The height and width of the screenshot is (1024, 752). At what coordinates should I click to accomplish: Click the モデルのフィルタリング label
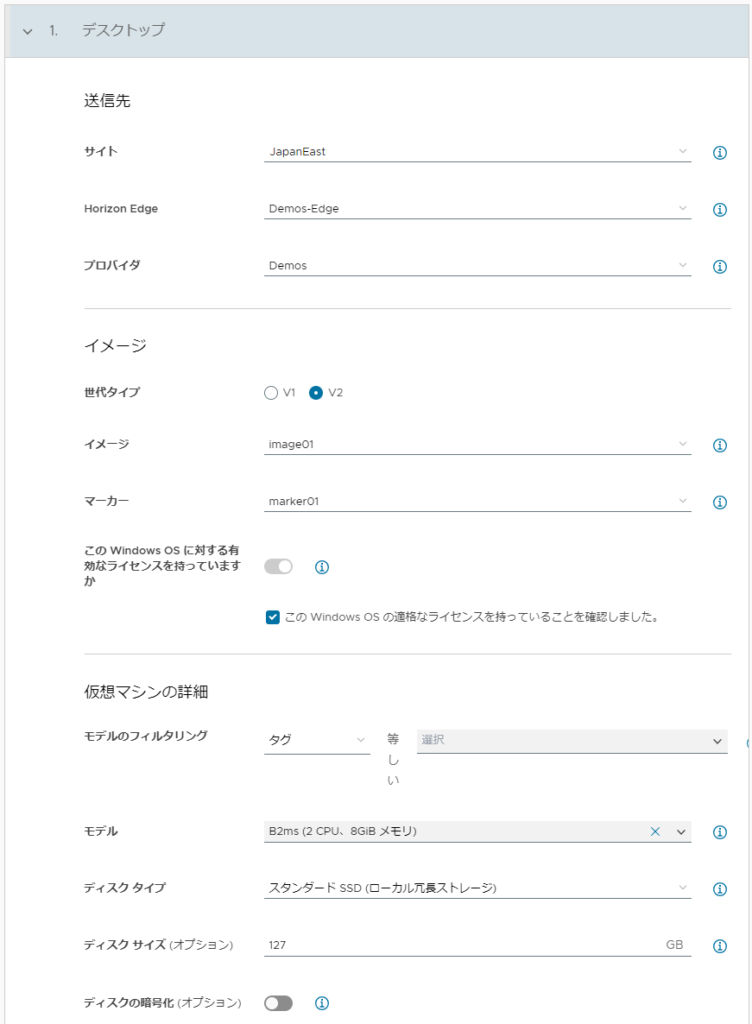point(146,736)
